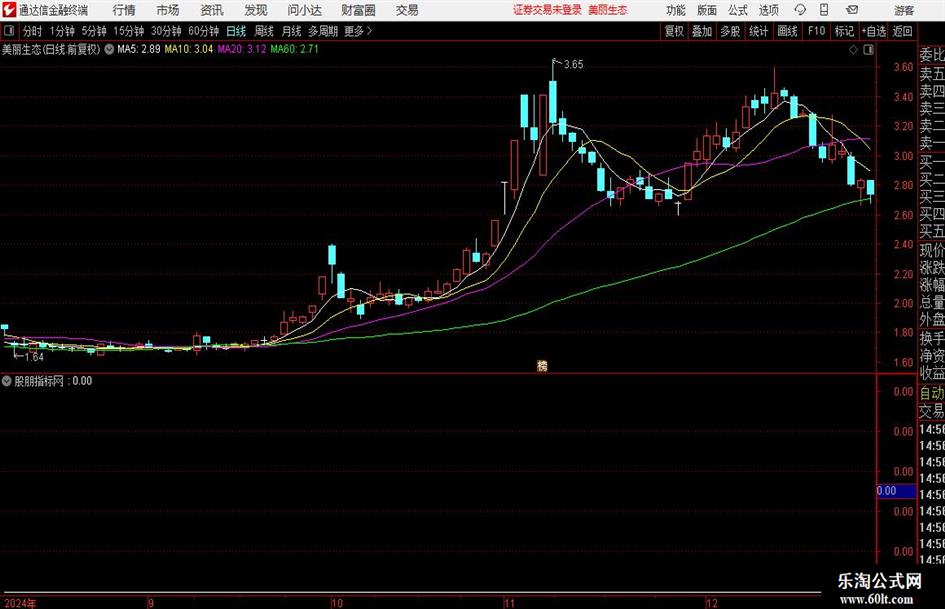The width and height of the screenshot is (945, 609).
Task: Click the month 11 marker on time axis
Action: pyautogui.click(x=510, y=603)
